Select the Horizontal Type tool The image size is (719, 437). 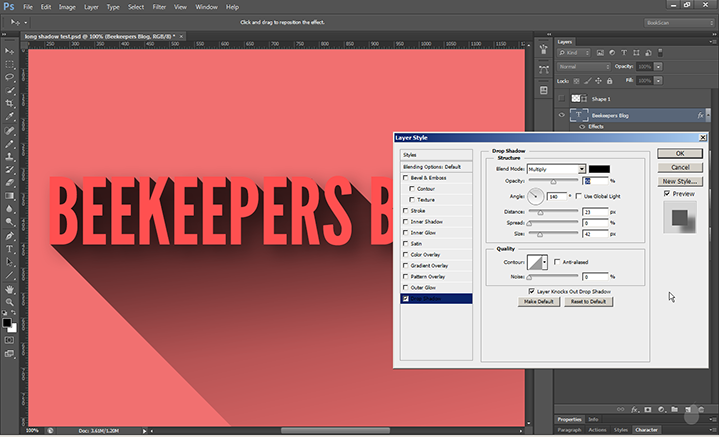pyautogui.click(x=9, y=248)
